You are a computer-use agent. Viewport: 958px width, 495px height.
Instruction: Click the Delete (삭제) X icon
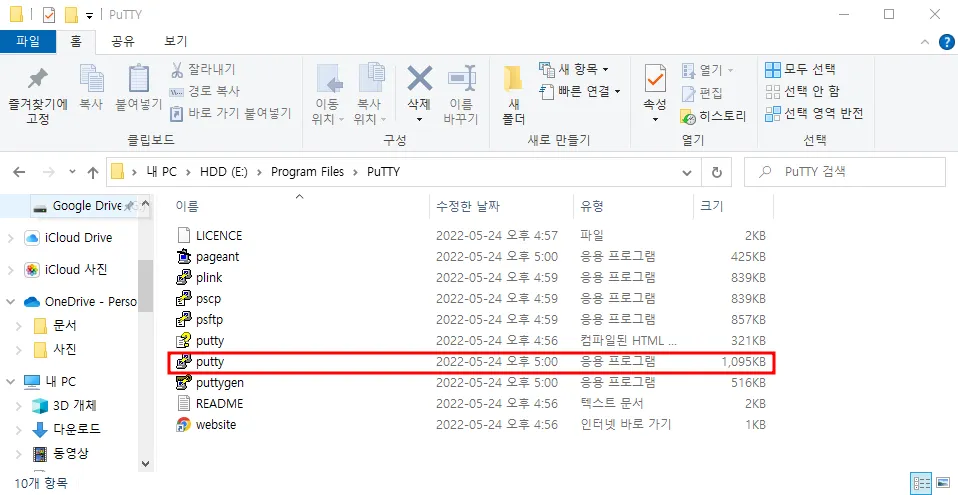(x=420, y=78)
